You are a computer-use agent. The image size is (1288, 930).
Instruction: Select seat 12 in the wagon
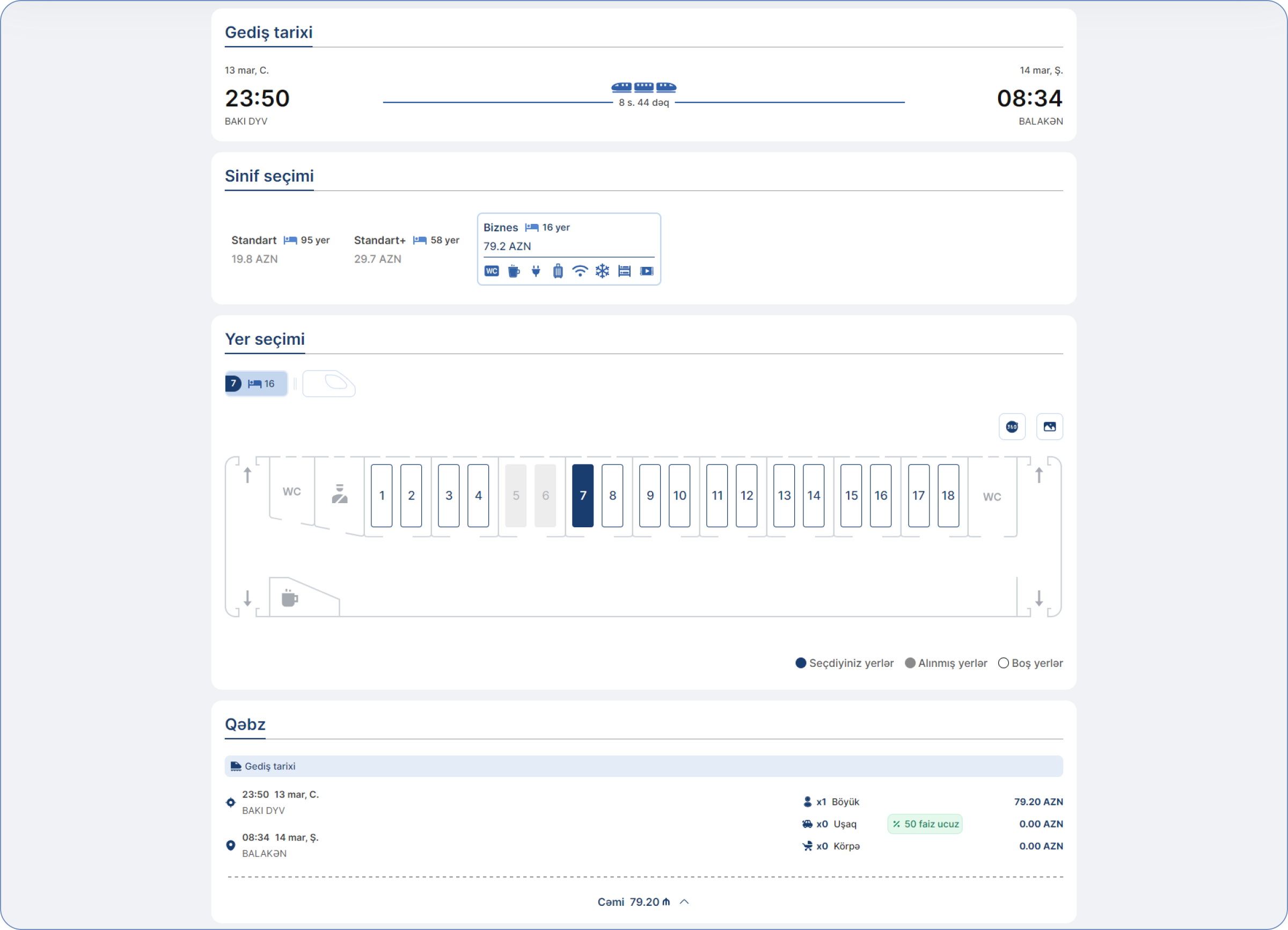point(746,496)
